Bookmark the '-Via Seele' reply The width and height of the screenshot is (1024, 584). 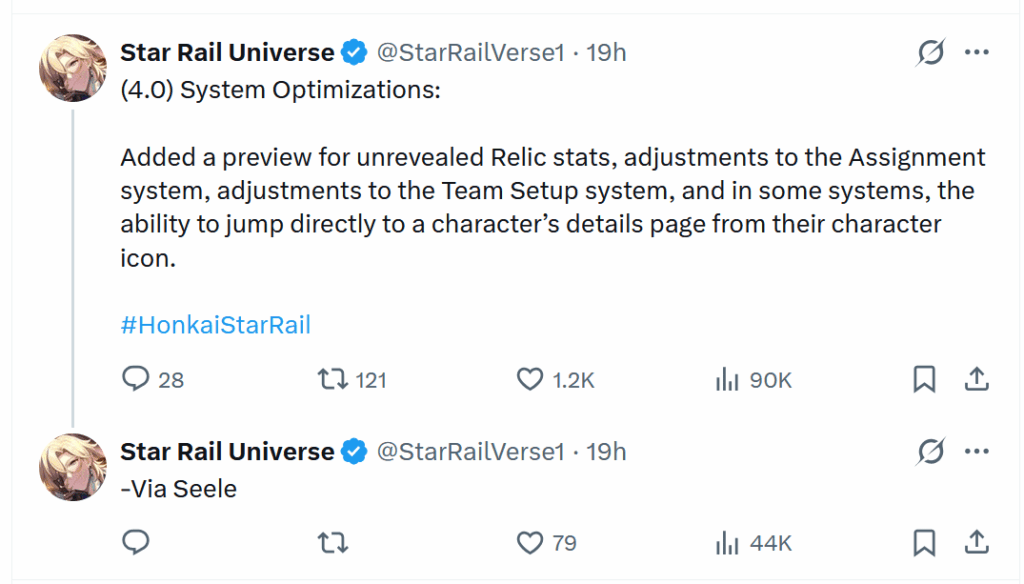pyautogui.click(x=923, y=542)
